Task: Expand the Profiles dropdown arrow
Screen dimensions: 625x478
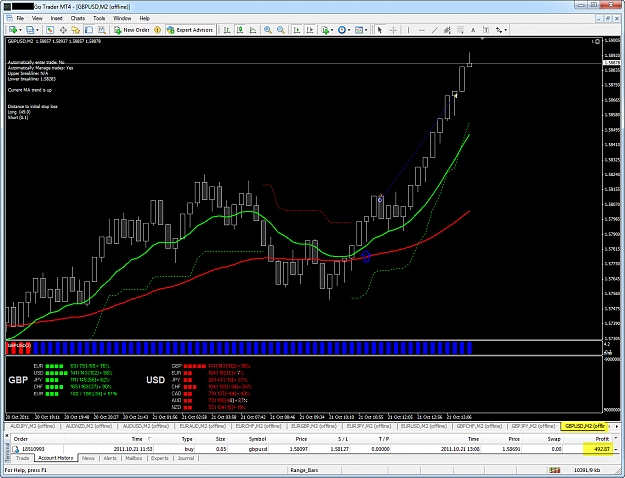Action: 37,30
